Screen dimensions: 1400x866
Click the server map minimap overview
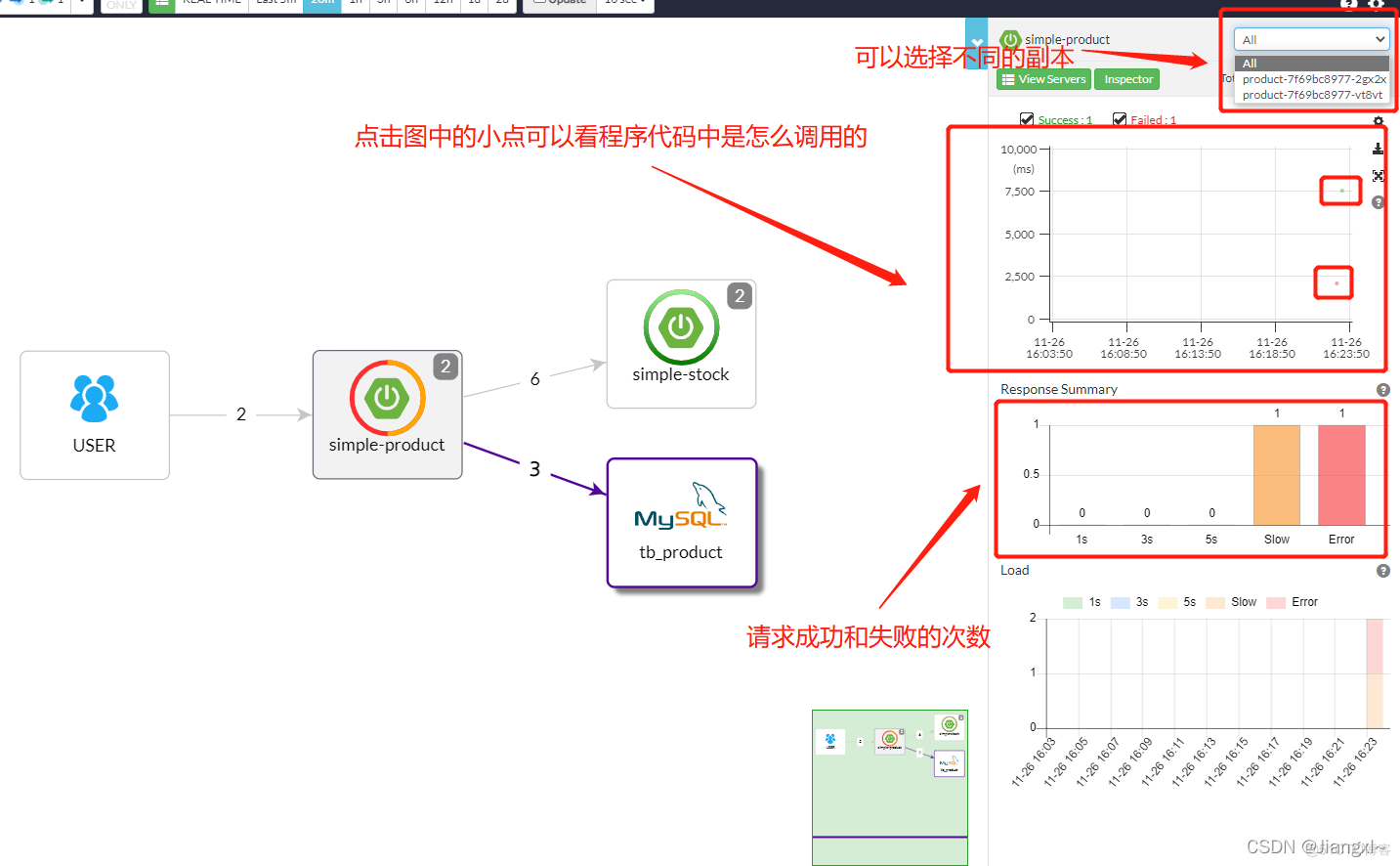[x=890, y=787]
